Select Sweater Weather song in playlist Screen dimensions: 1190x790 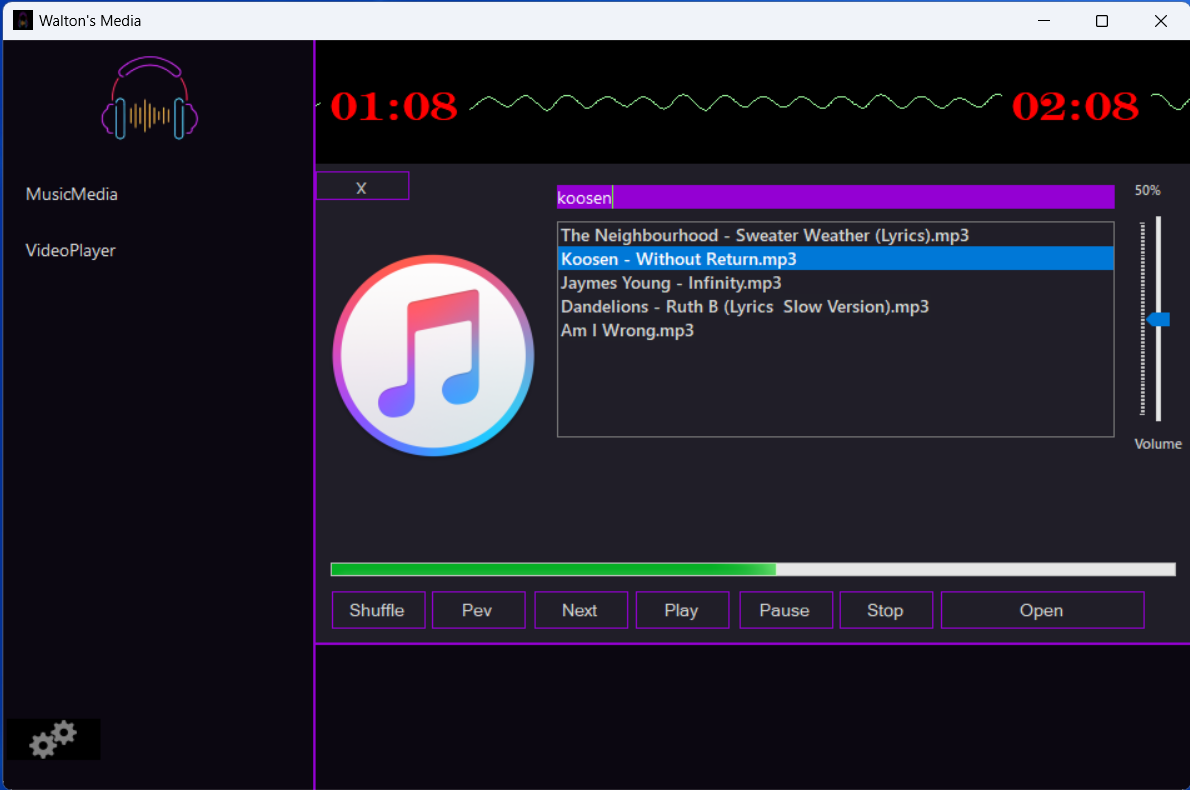(765, 235)
